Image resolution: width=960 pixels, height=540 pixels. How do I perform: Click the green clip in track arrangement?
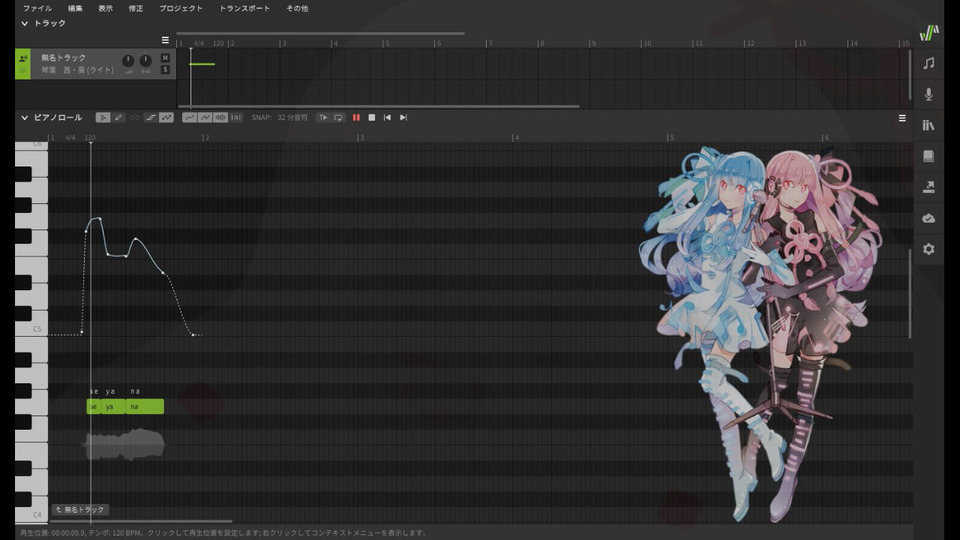(202, 64)
